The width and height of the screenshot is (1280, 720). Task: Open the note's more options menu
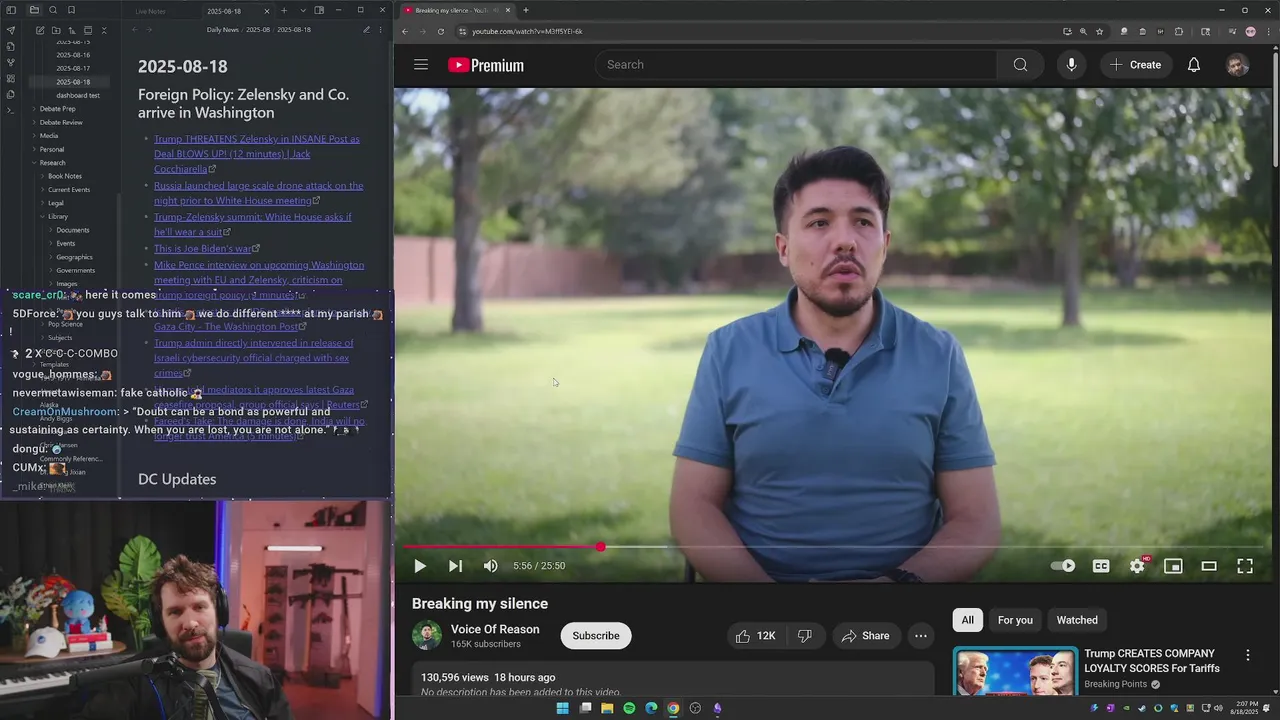381,30
